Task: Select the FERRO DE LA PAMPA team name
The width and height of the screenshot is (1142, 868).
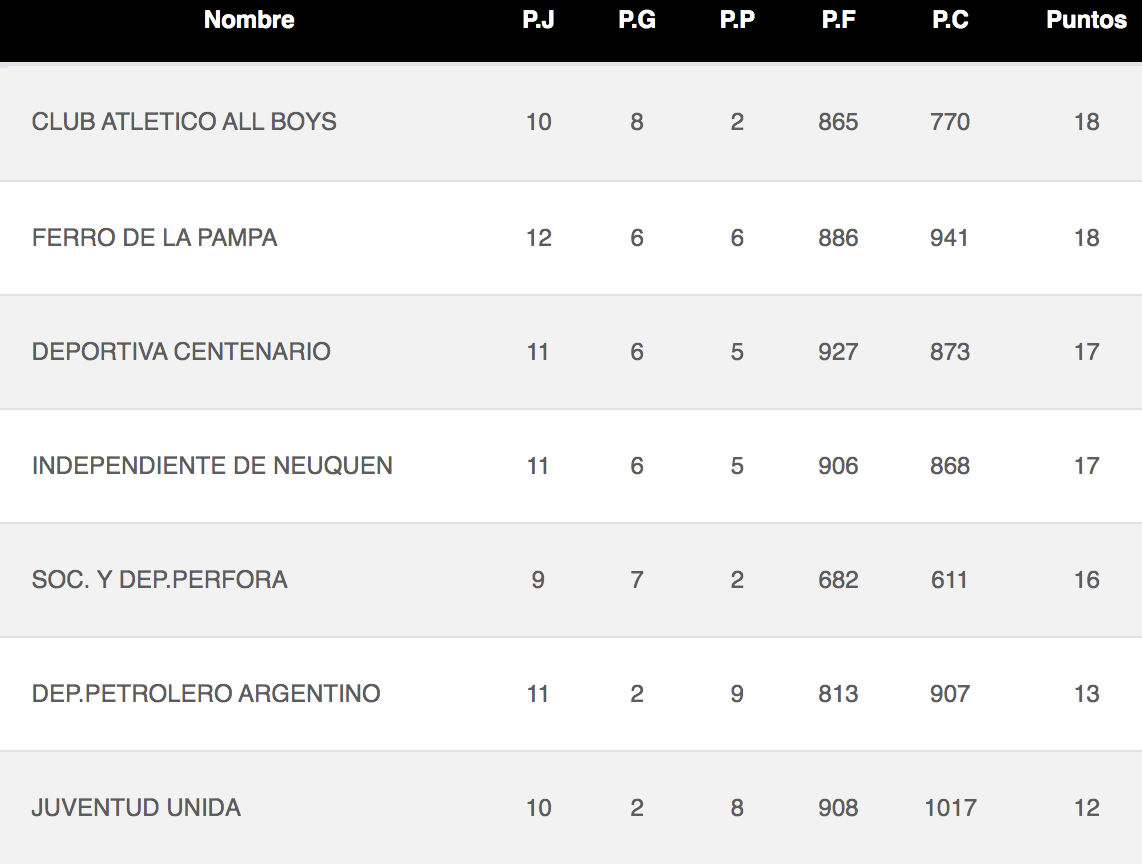Action: 154,238
